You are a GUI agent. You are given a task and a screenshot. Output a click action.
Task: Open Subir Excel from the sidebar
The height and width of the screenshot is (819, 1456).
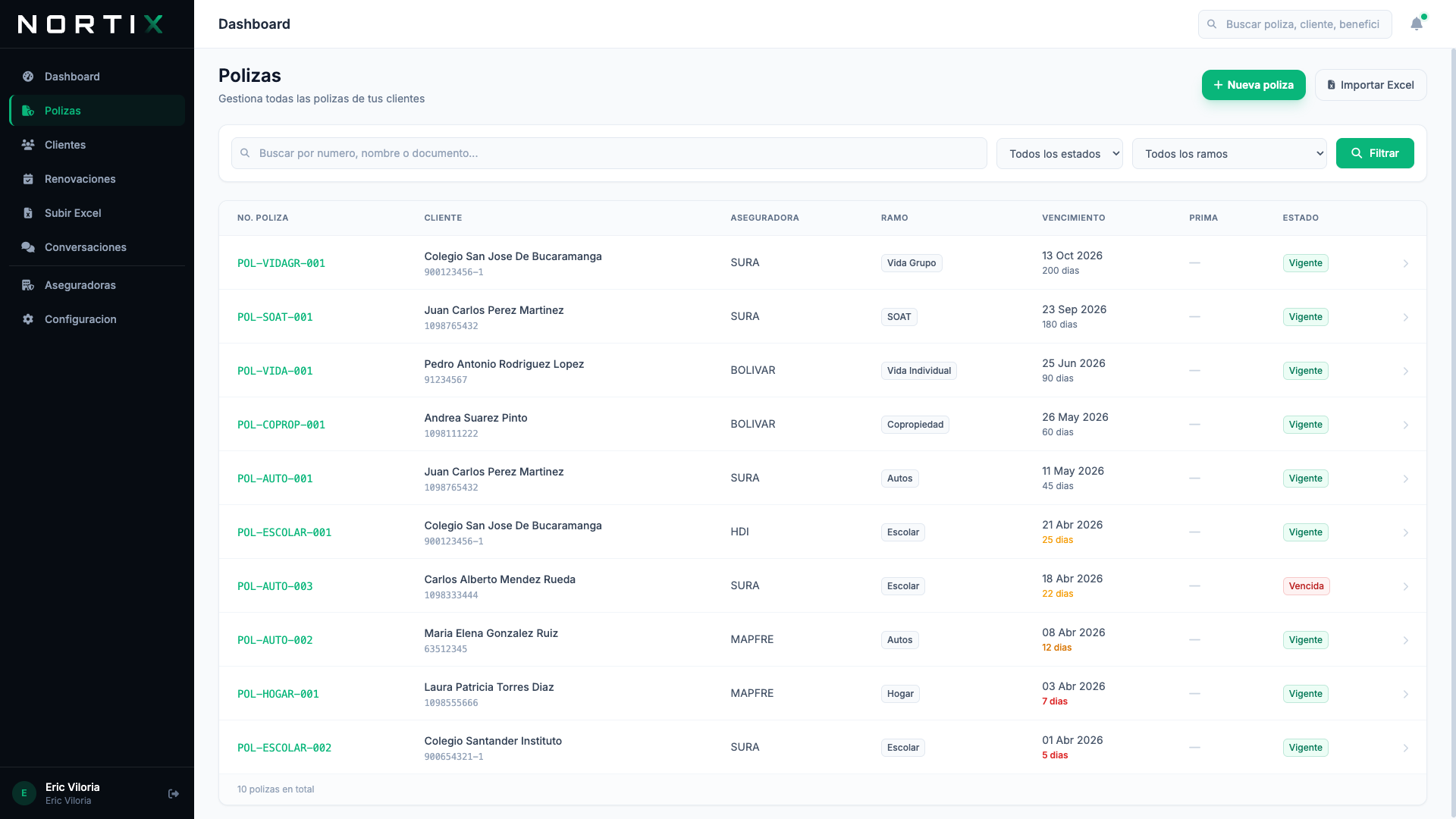click(27, 213)
